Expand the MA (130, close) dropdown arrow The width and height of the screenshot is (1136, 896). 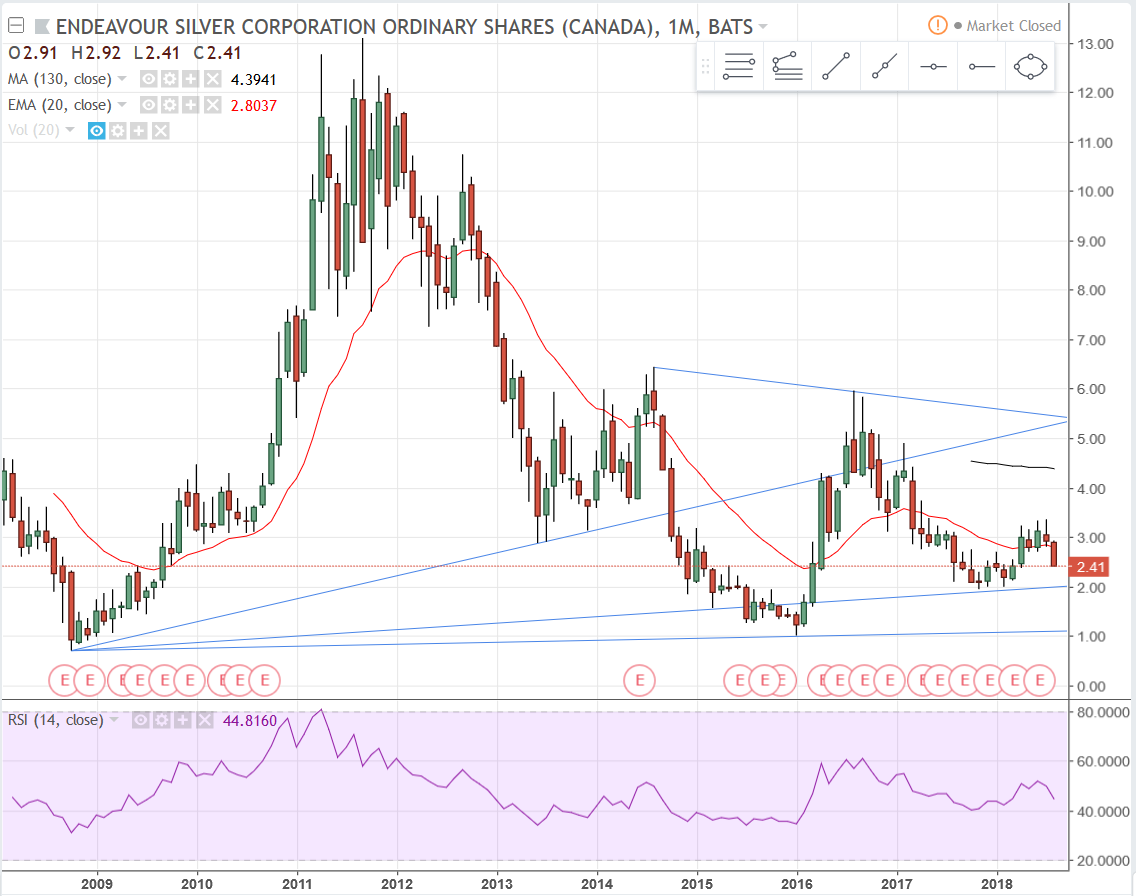[x=122, y=78]
